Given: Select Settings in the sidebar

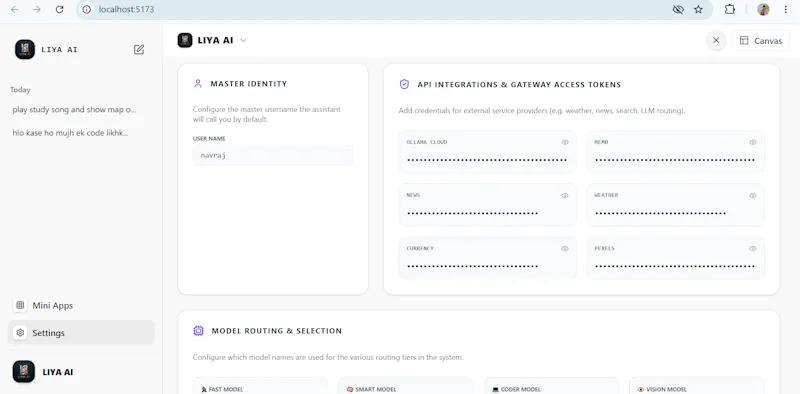Looking at the screenshot, I should tap(81, 333).
